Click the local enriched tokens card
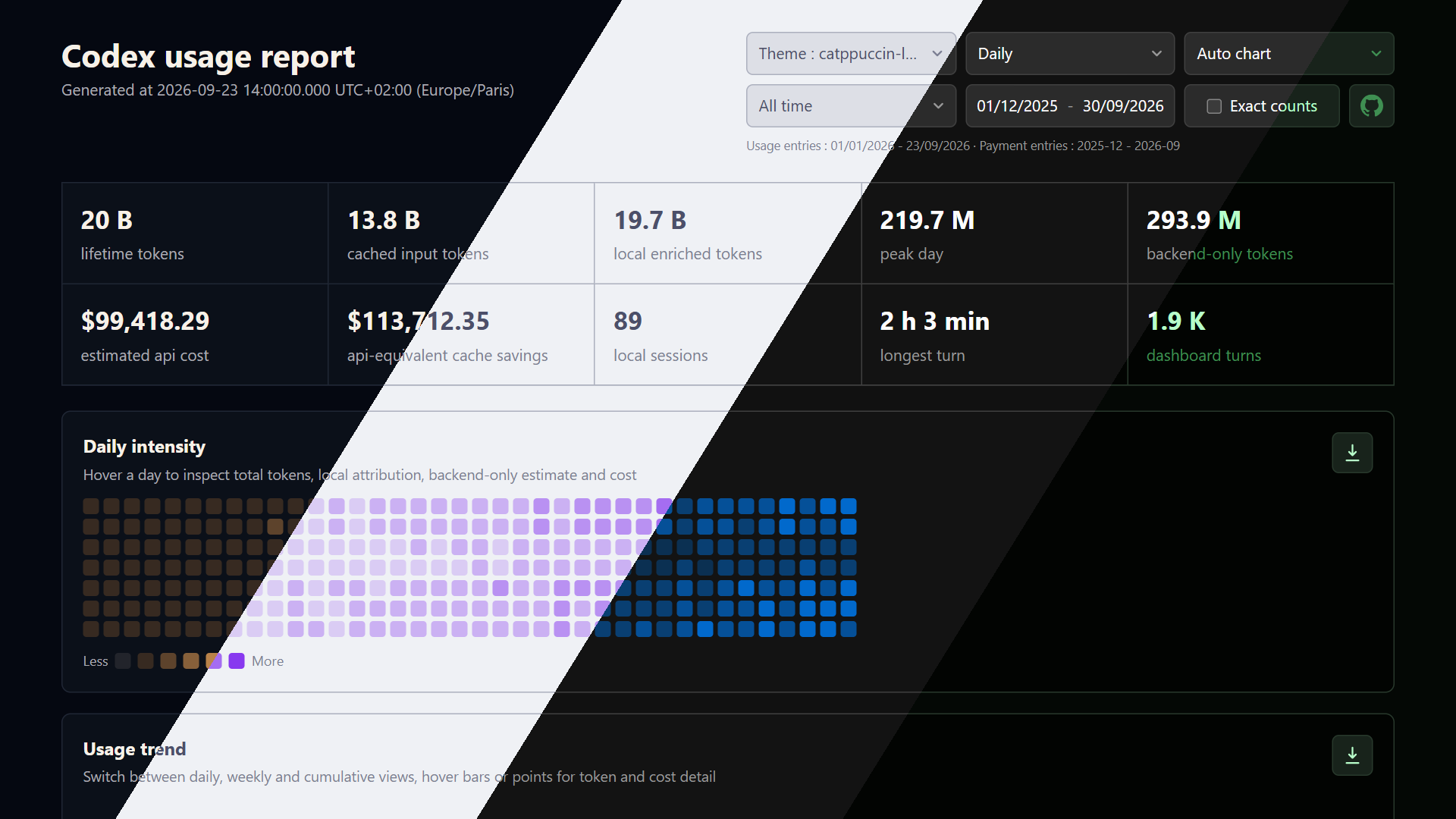This screenshot has width=1456, height=819. [x=728, y=234]
